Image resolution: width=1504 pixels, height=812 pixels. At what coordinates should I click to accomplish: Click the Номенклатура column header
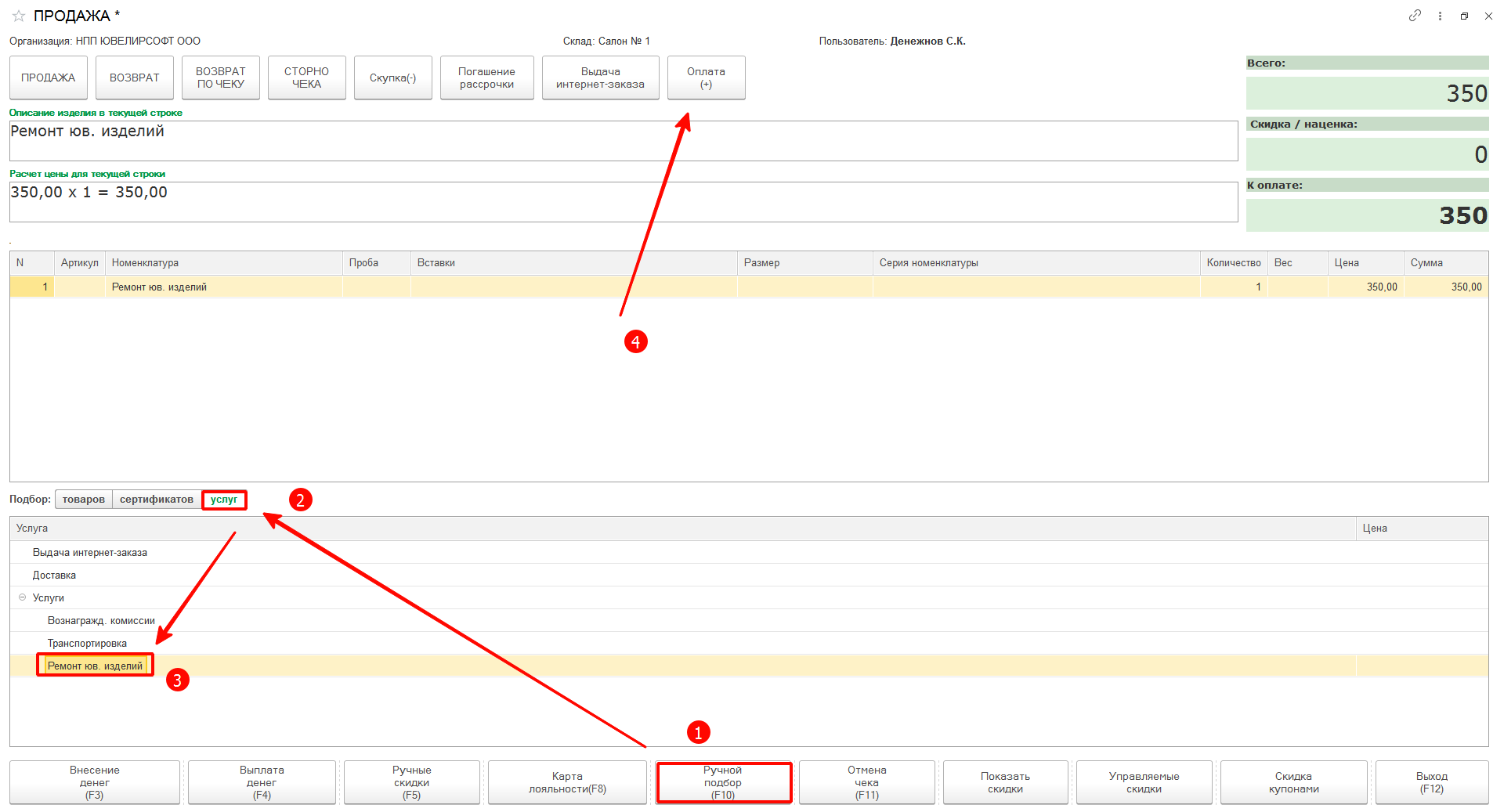pos(224,263)
